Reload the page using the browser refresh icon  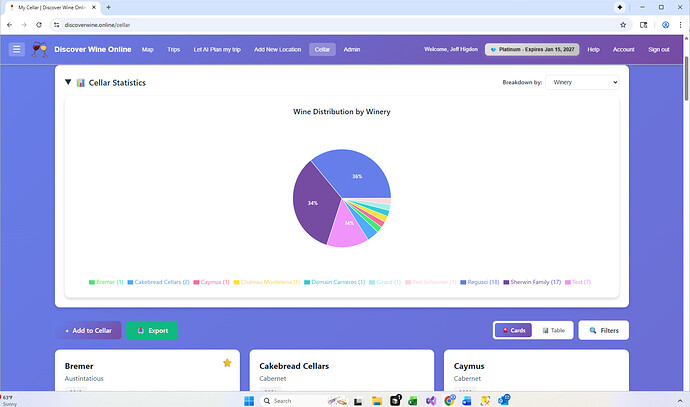click(x=39, y=23)
